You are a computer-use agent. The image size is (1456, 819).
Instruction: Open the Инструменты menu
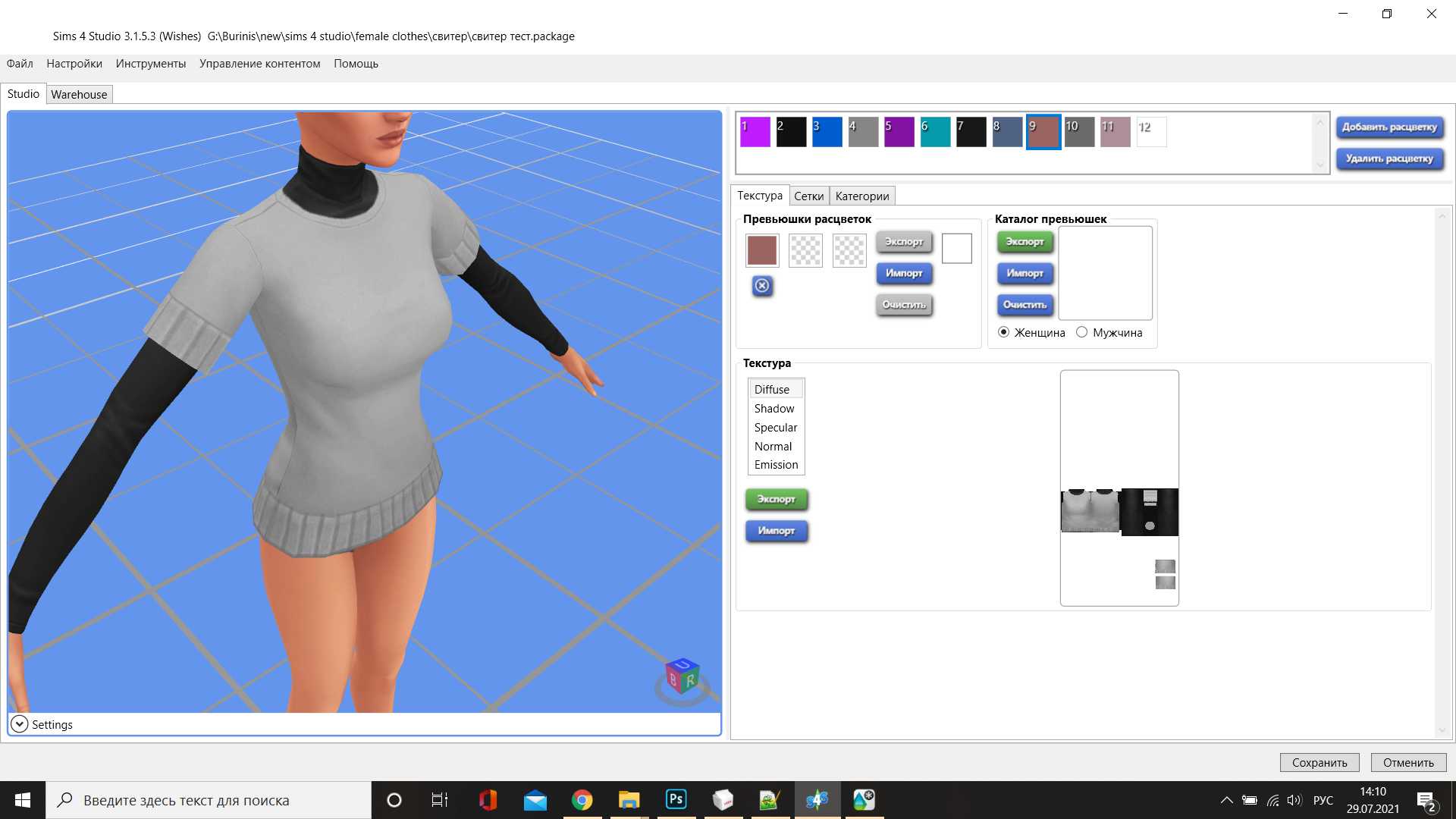(150, 64)
